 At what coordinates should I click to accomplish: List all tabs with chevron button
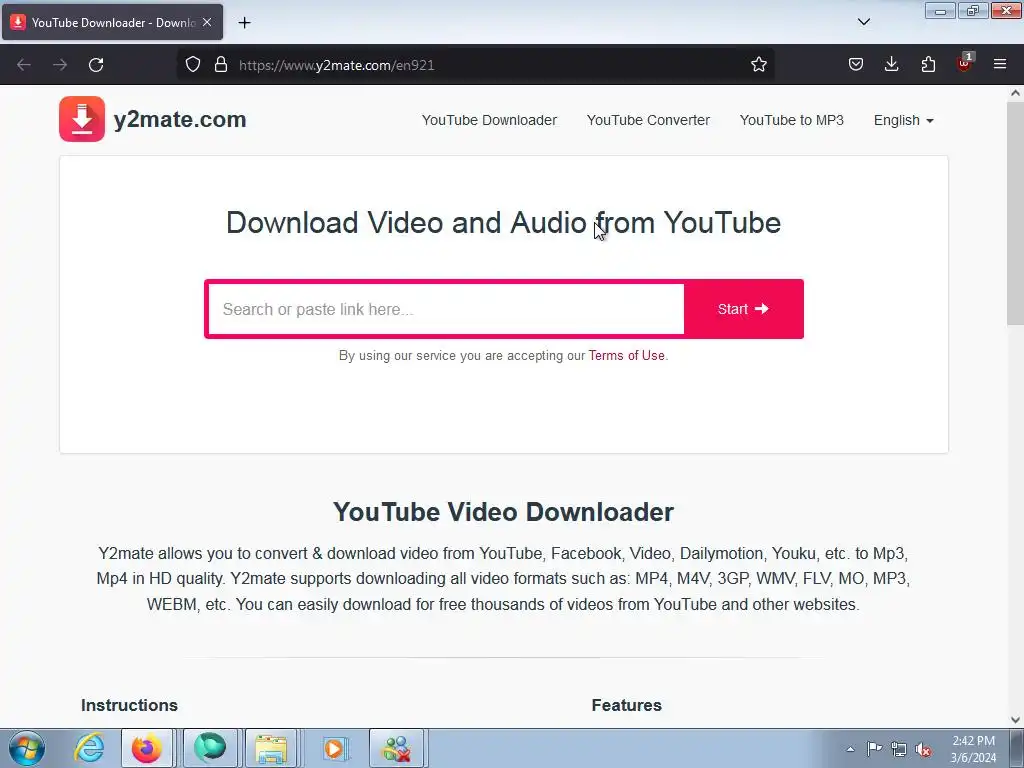tap(863, 22)
